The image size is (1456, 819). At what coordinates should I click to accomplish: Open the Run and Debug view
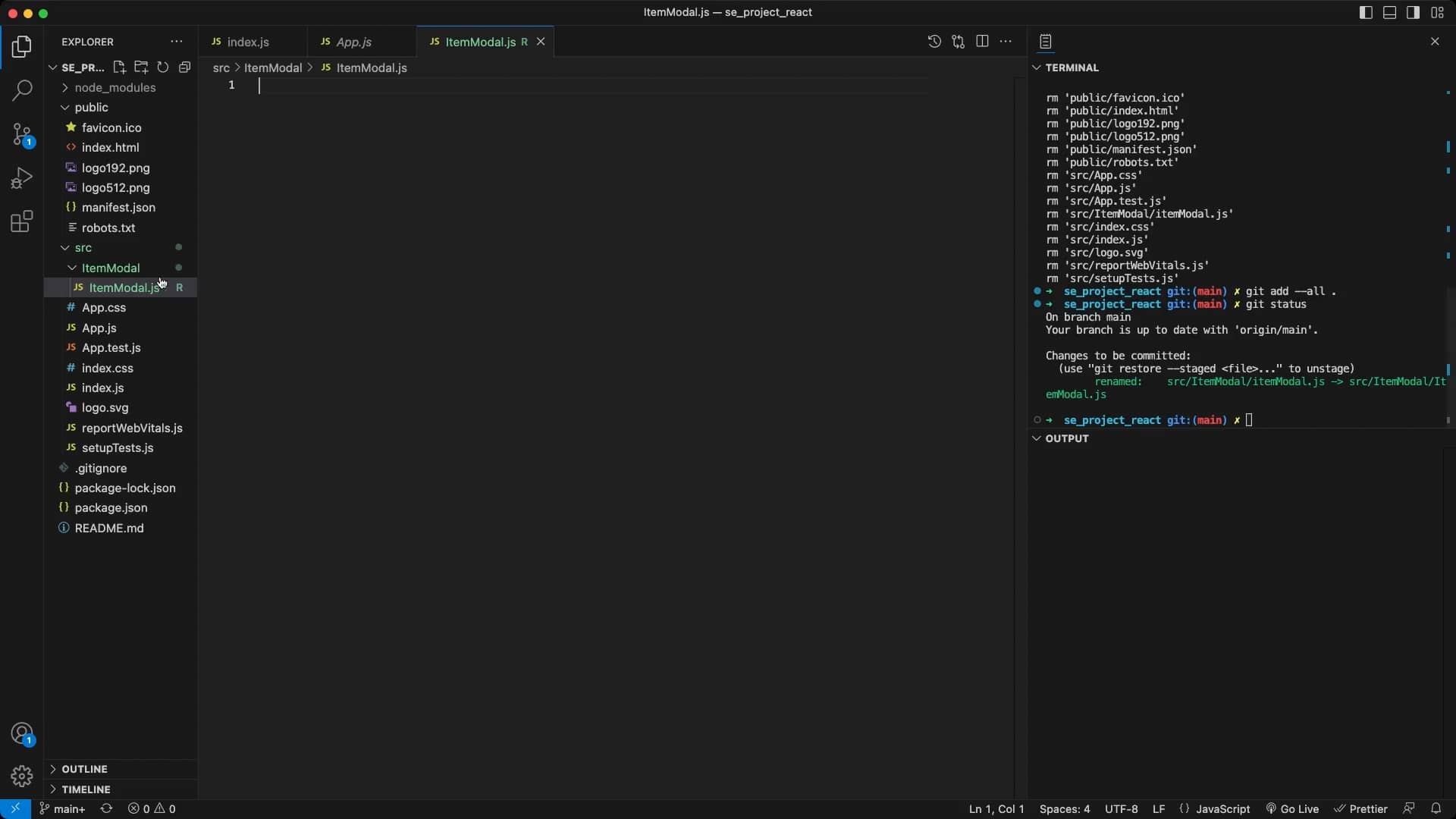pyautogui.click(x=22, y=178)
